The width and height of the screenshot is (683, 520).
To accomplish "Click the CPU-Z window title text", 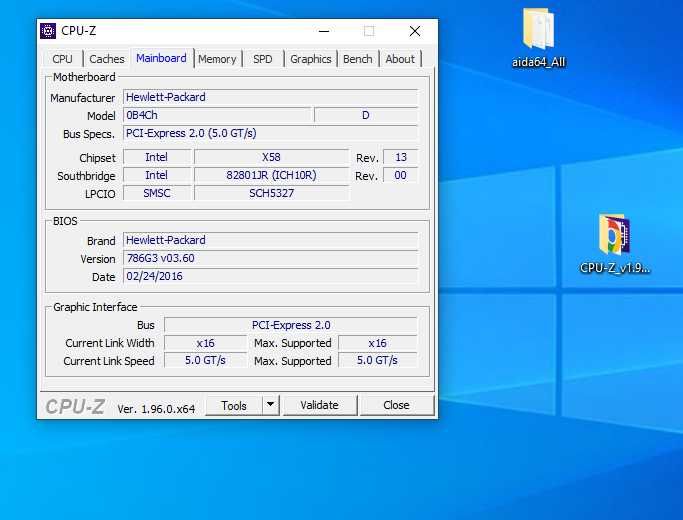I will click(x=79, y=31).
